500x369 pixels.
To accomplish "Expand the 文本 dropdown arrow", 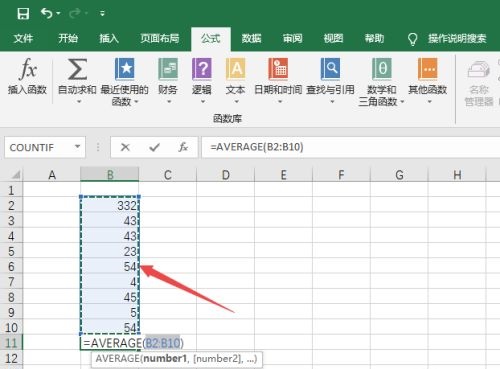I will click(x=237, y=102).
